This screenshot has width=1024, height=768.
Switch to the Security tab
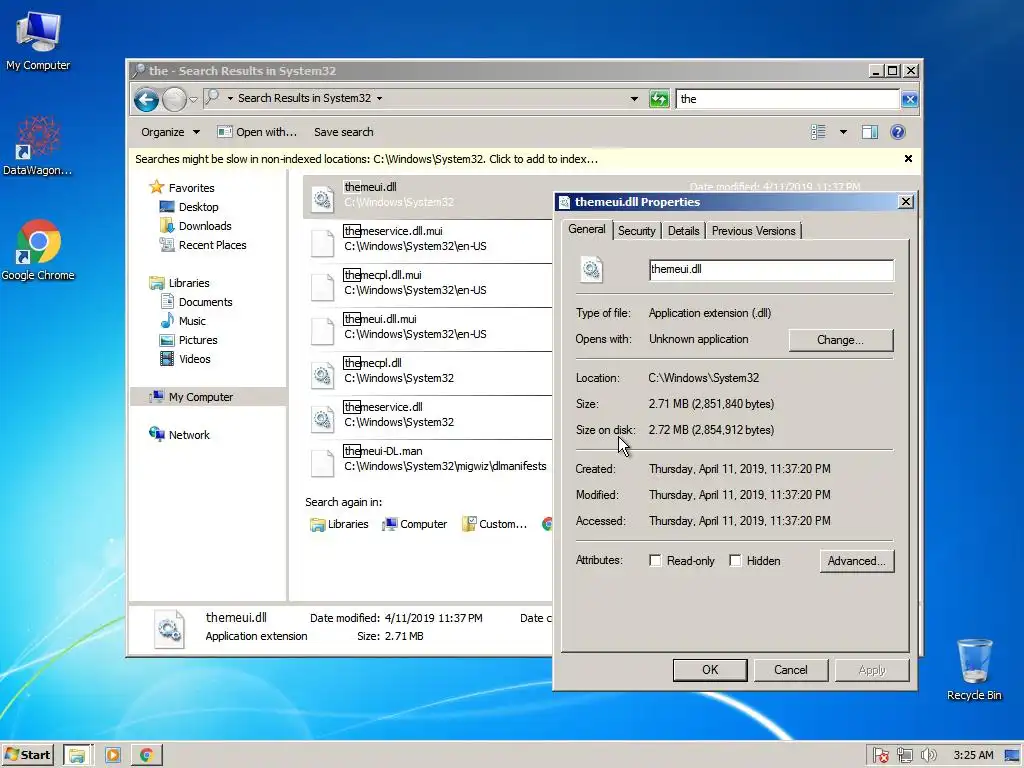pyautogui.click(x=637, y=231)
